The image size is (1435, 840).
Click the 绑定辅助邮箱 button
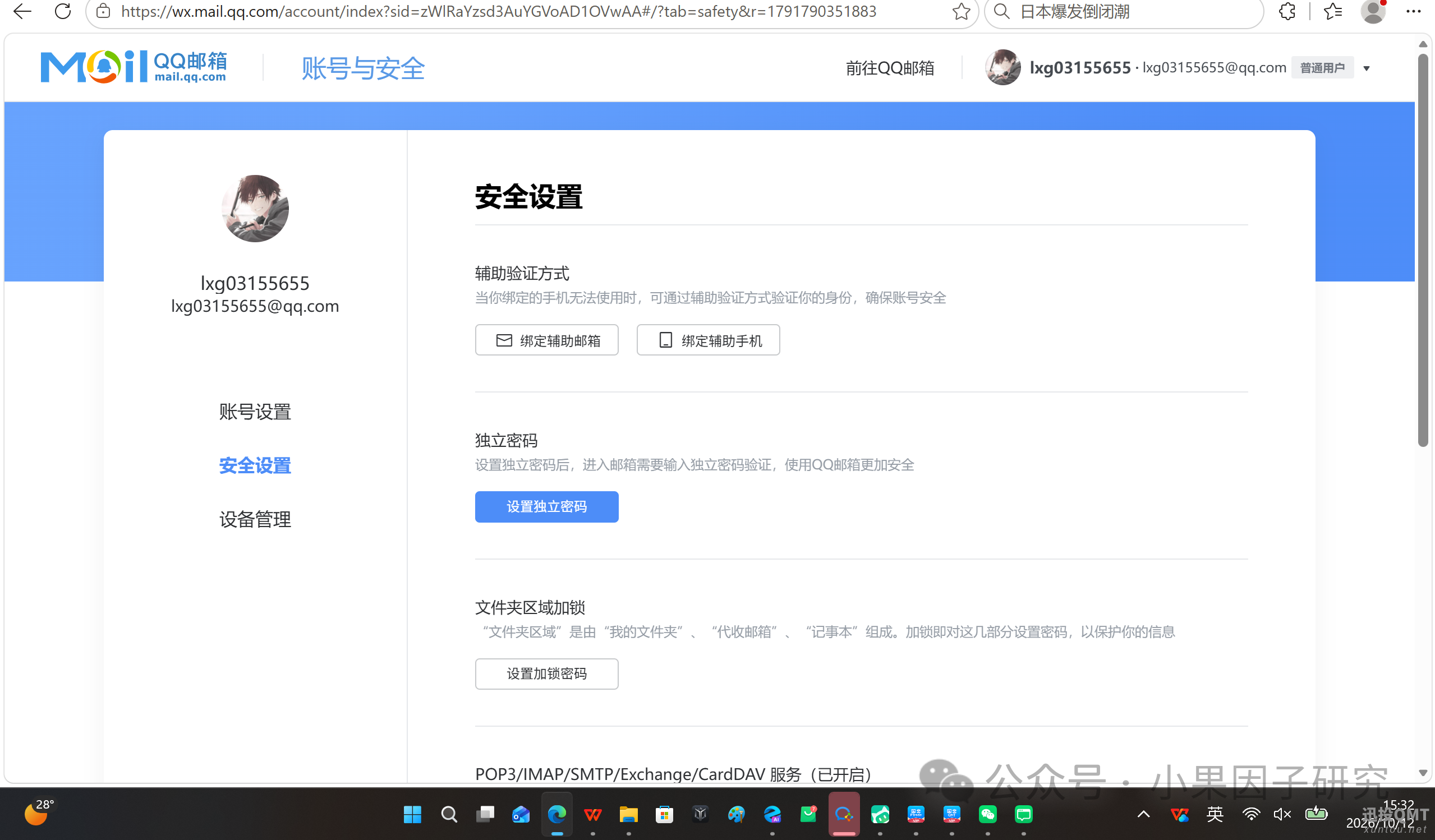tap(546, 340)
